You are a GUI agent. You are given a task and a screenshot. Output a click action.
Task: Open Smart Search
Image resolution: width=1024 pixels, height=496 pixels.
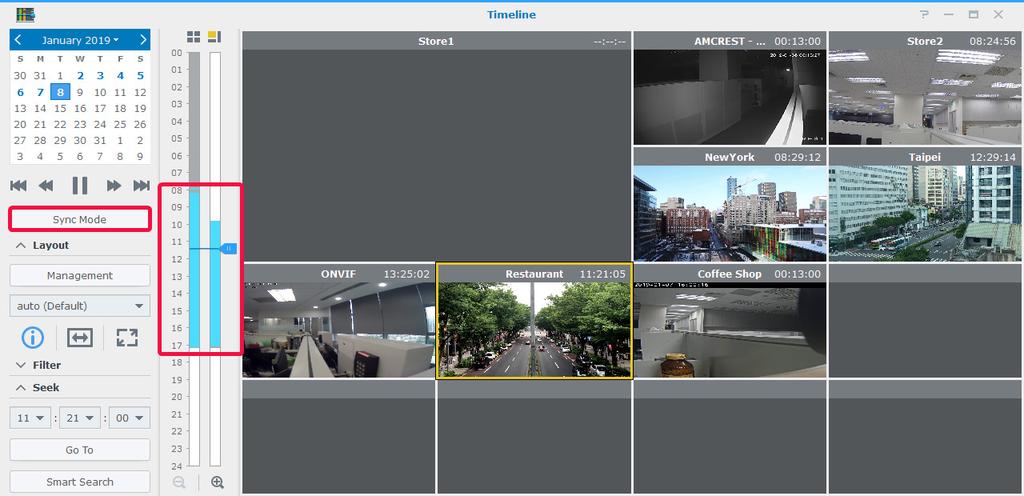tap(80, 482)
